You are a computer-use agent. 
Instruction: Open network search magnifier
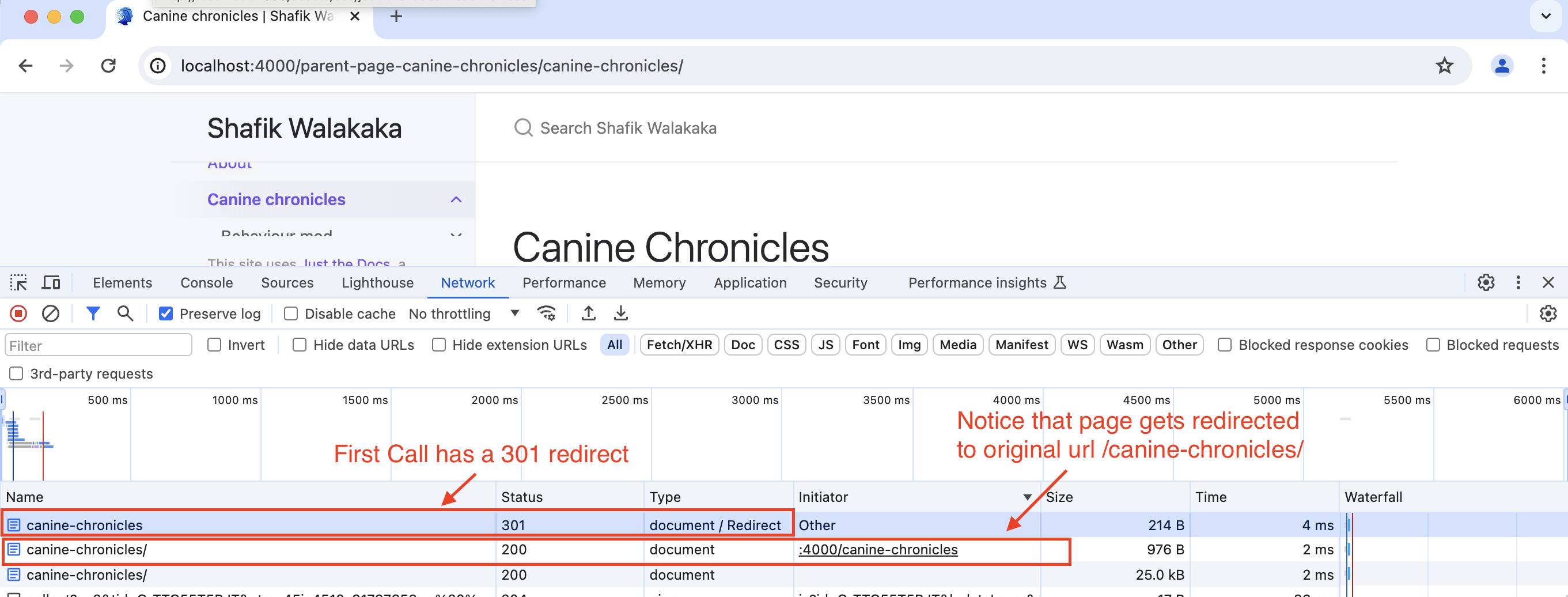(125, 313)
